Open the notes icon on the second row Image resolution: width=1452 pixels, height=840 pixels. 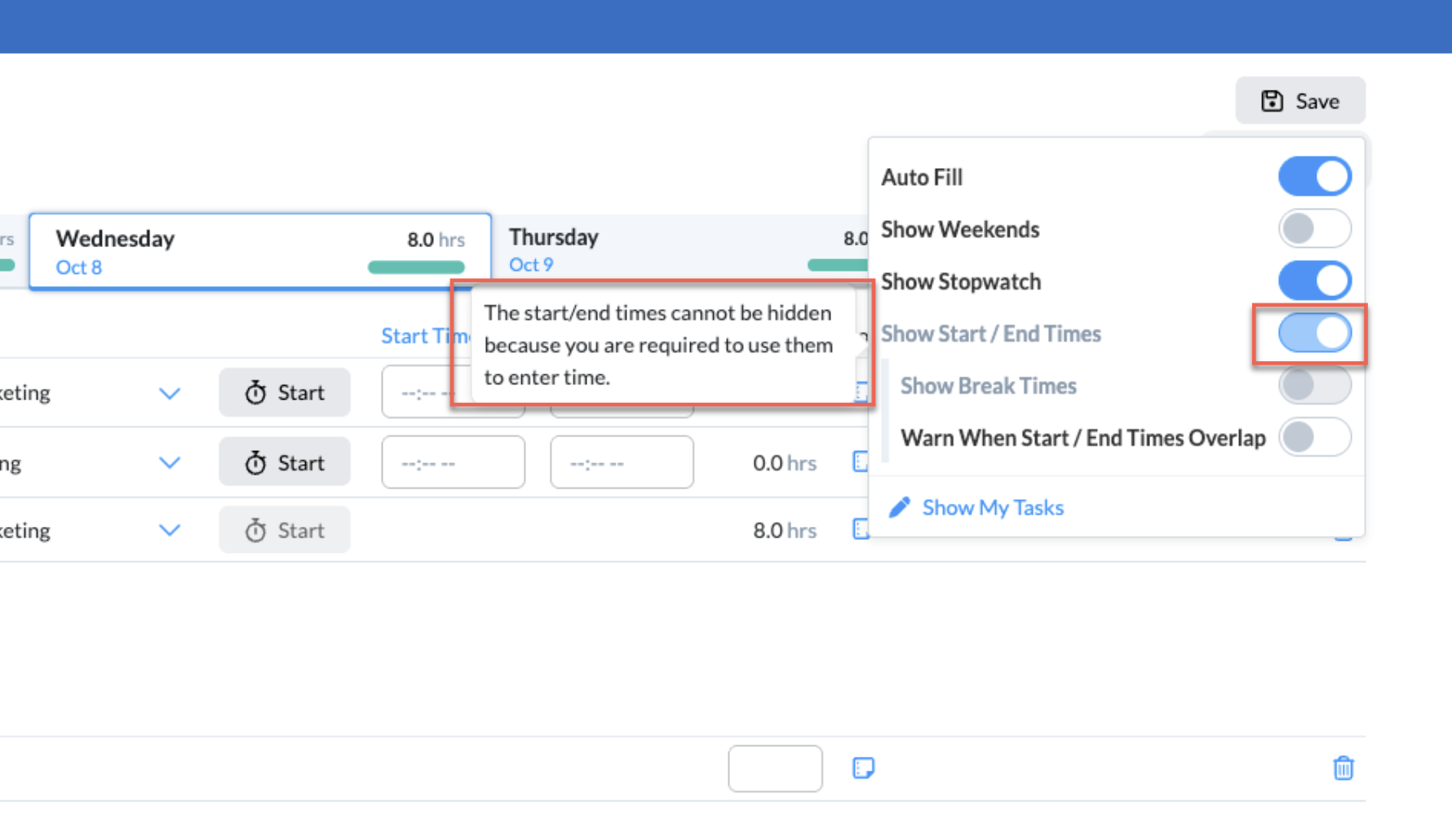click(861, 462)
